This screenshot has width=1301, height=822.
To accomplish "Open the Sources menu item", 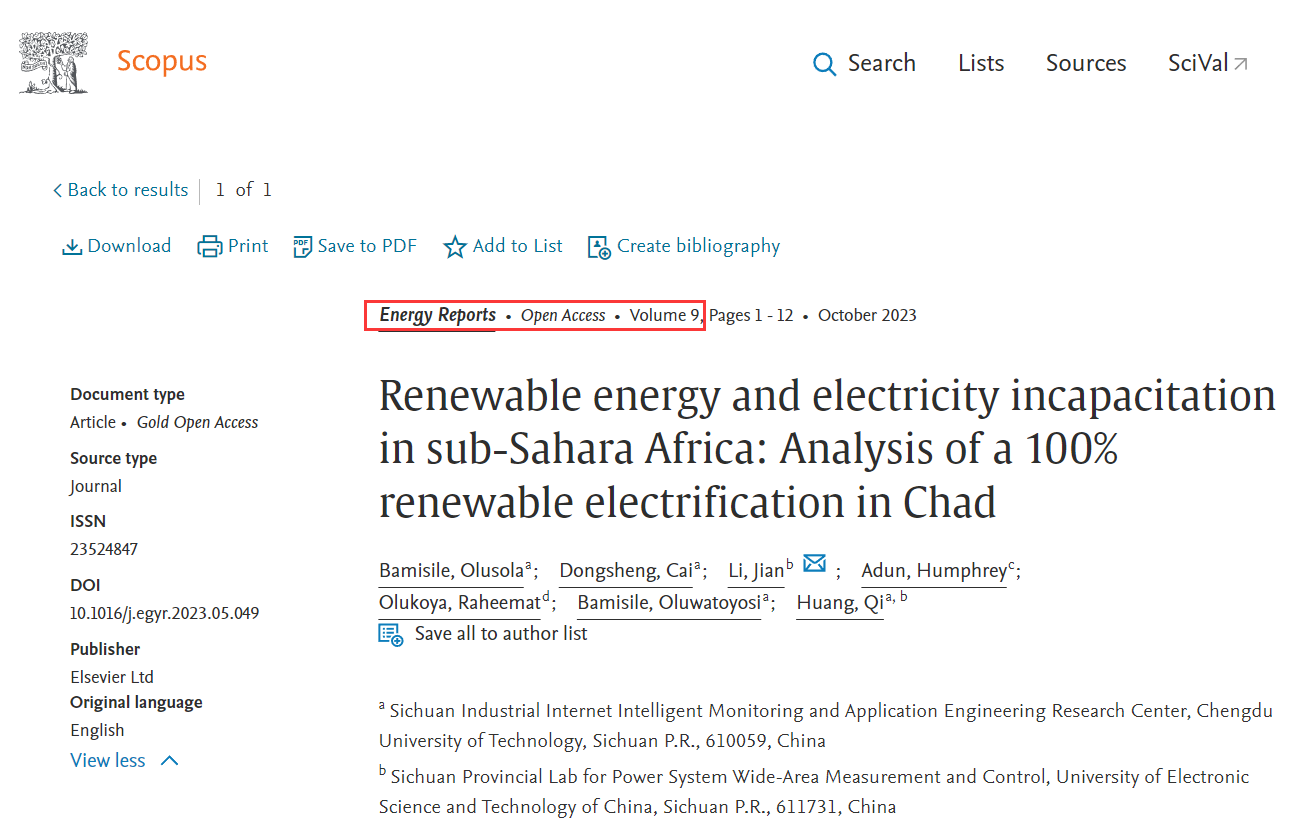I will click(1086, 63).
